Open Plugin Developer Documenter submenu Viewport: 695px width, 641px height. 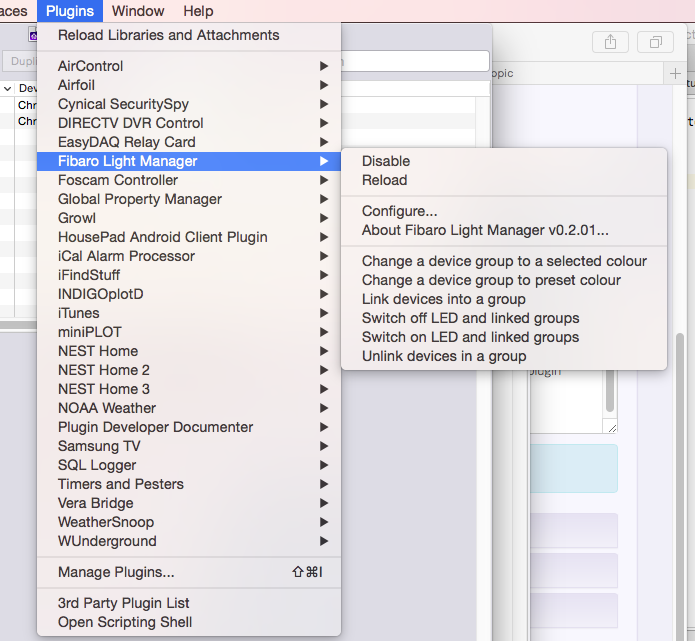[189, 427]
